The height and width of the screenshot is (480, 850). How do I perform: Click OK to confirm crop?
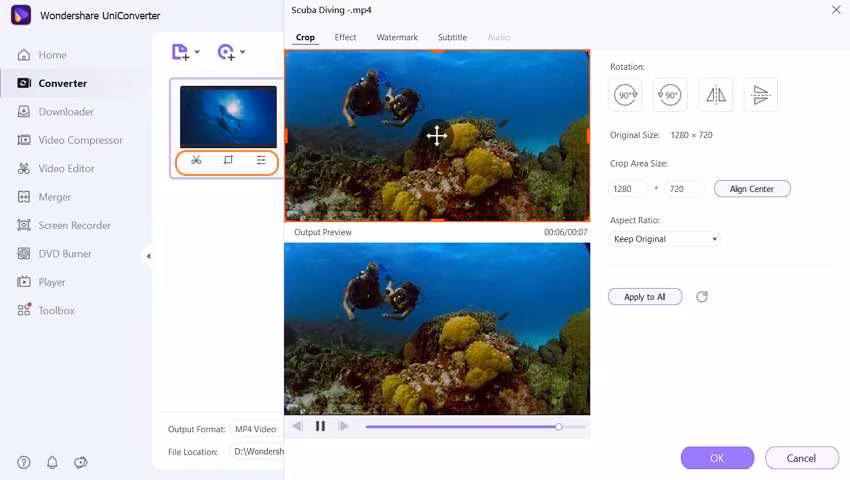[x=717, y=458]
